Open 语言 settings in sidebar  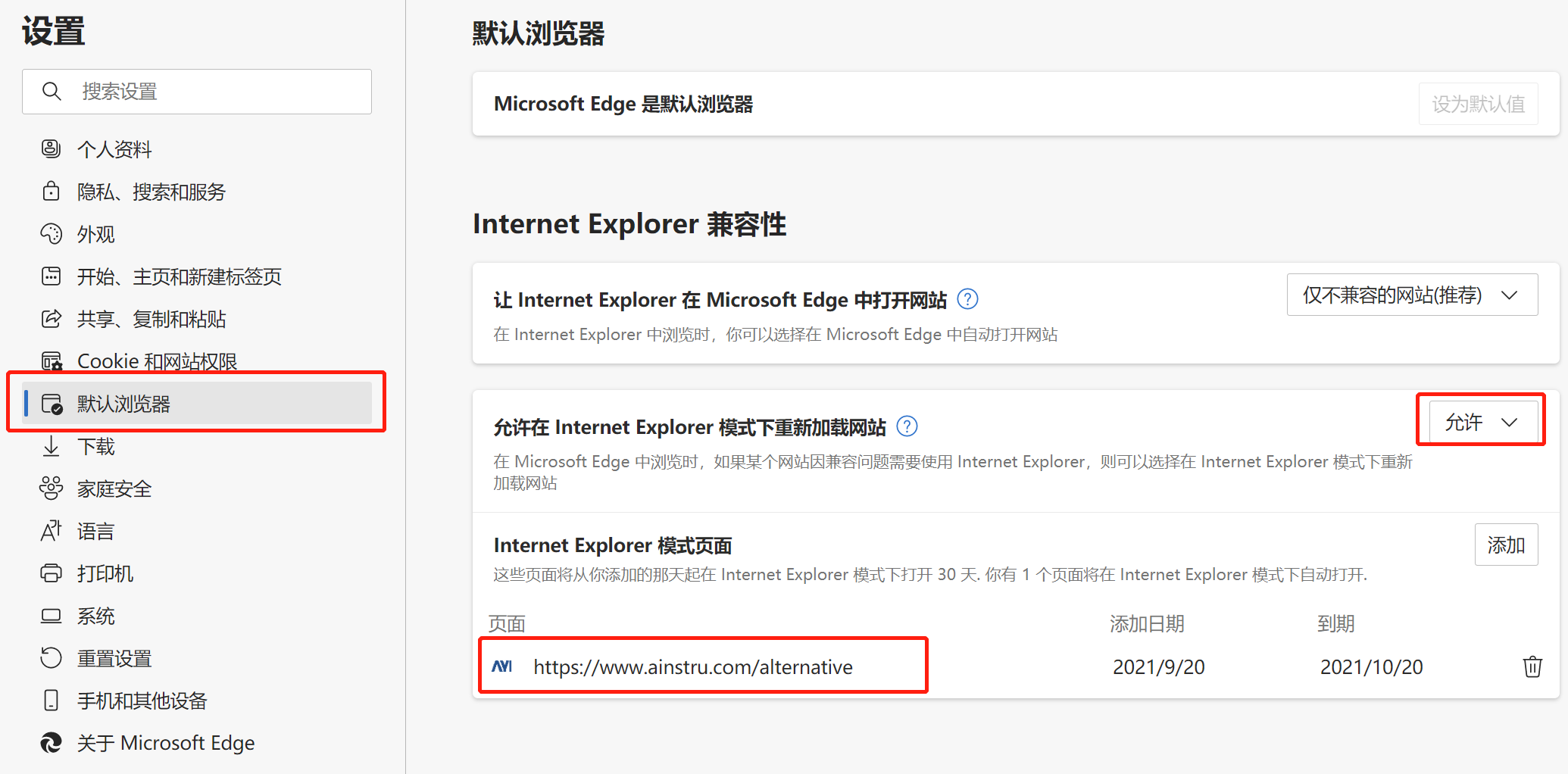click(x=96, y=531)
